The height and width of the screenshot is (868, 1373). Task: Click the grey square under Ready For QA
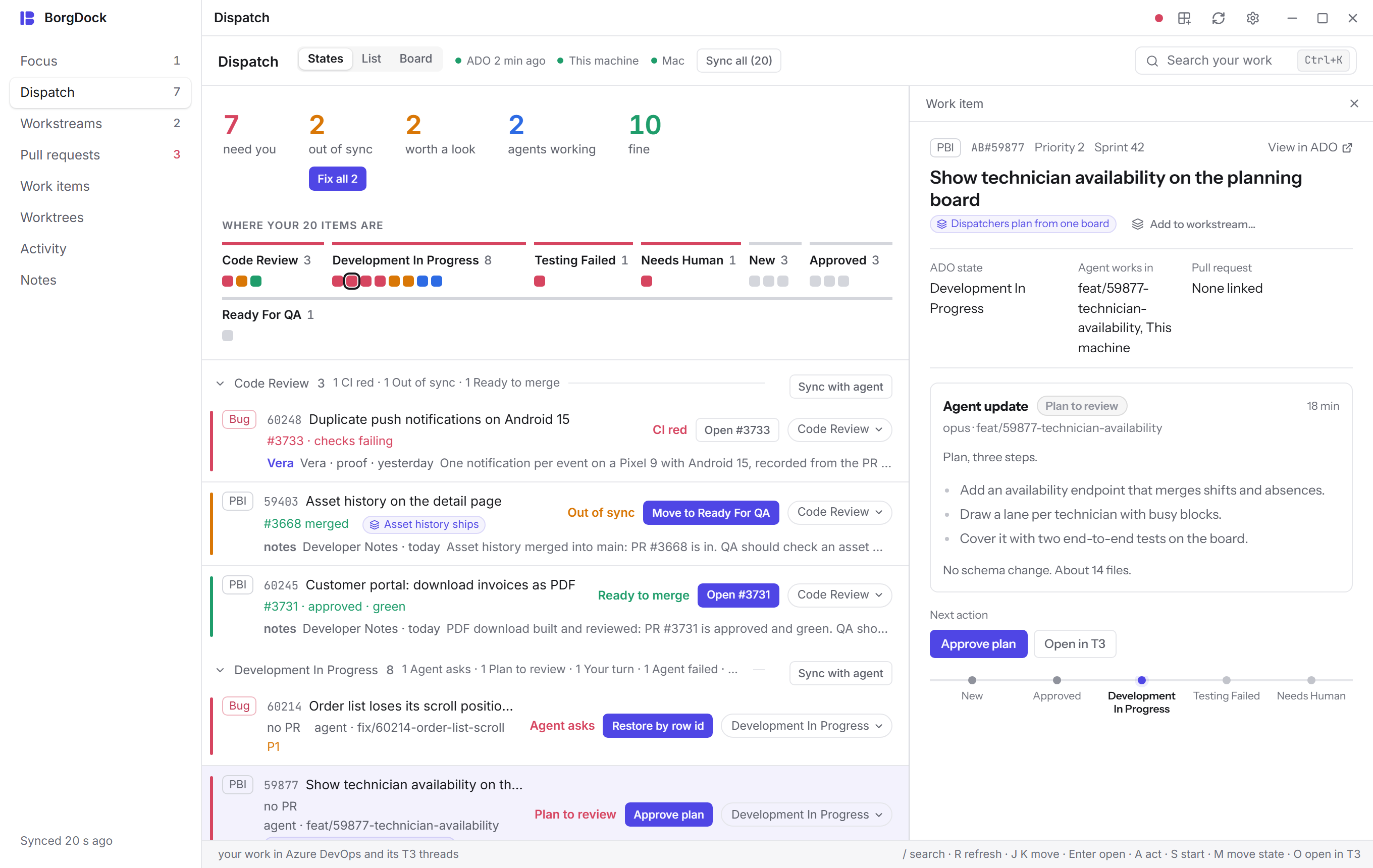coord(228,336)
